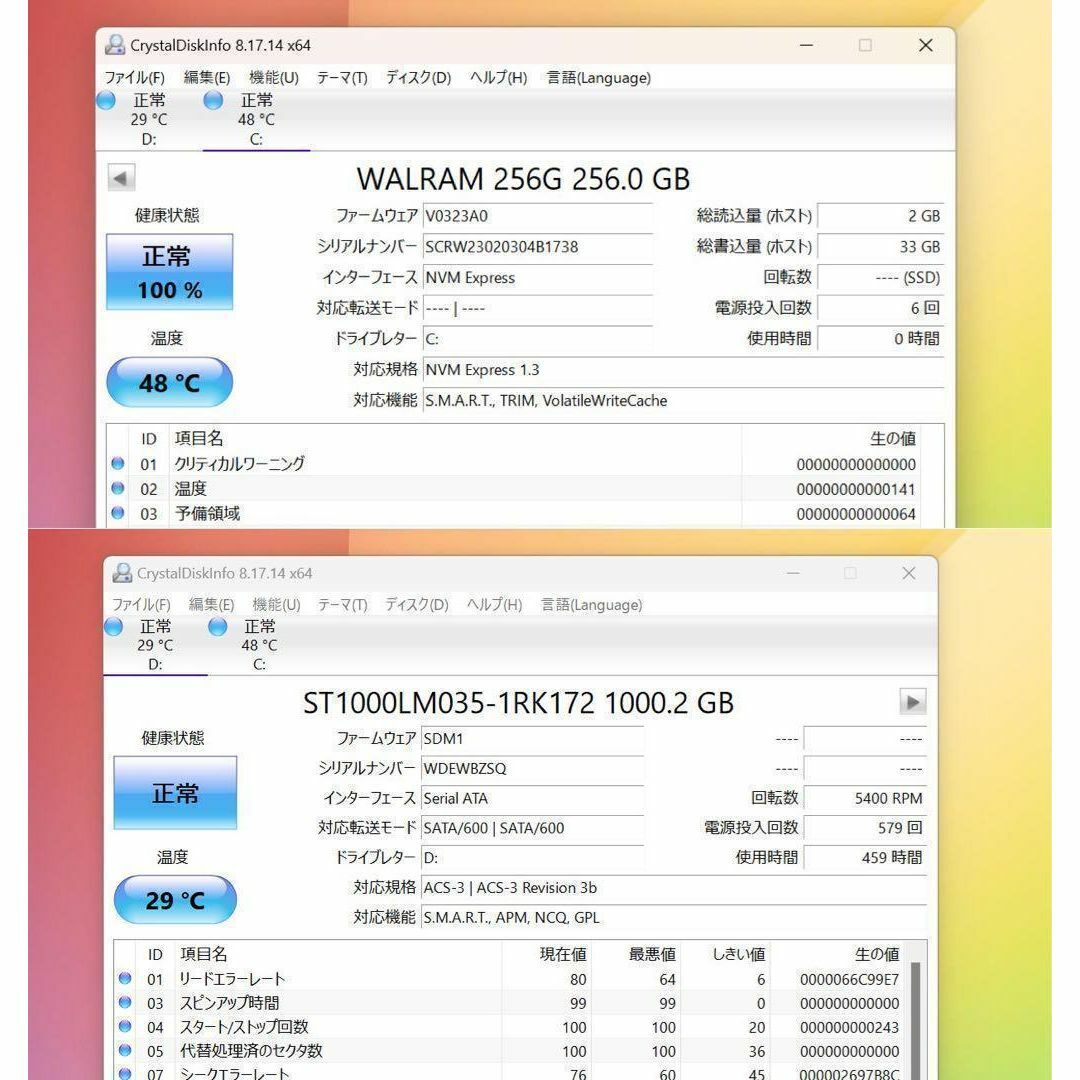The height and width of the screenshot is (1080, 1080).
Task: Click 対応規格 field ACS-3 | ACS-3 Revision 3b
Action: [x=674, y=888]
